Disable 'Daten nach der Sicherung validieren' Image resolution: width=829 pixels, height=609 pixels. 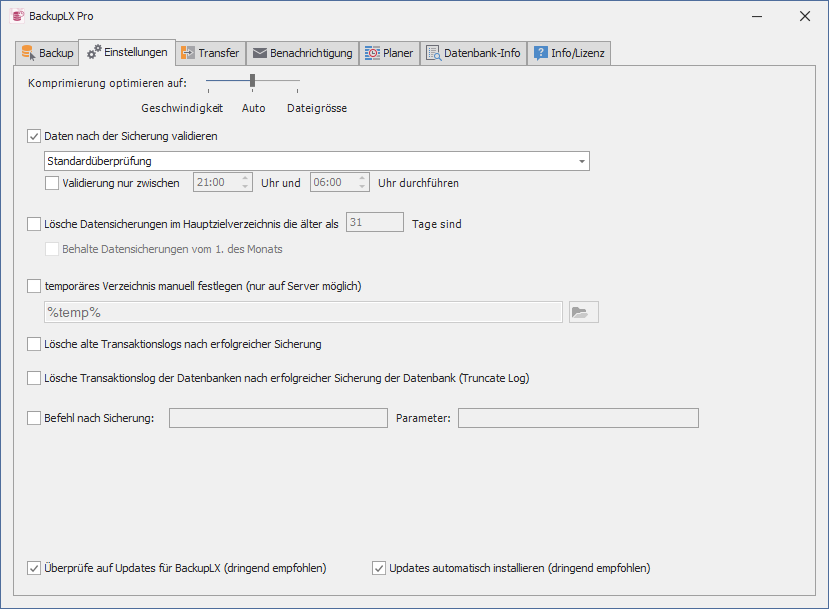point(35,136)
